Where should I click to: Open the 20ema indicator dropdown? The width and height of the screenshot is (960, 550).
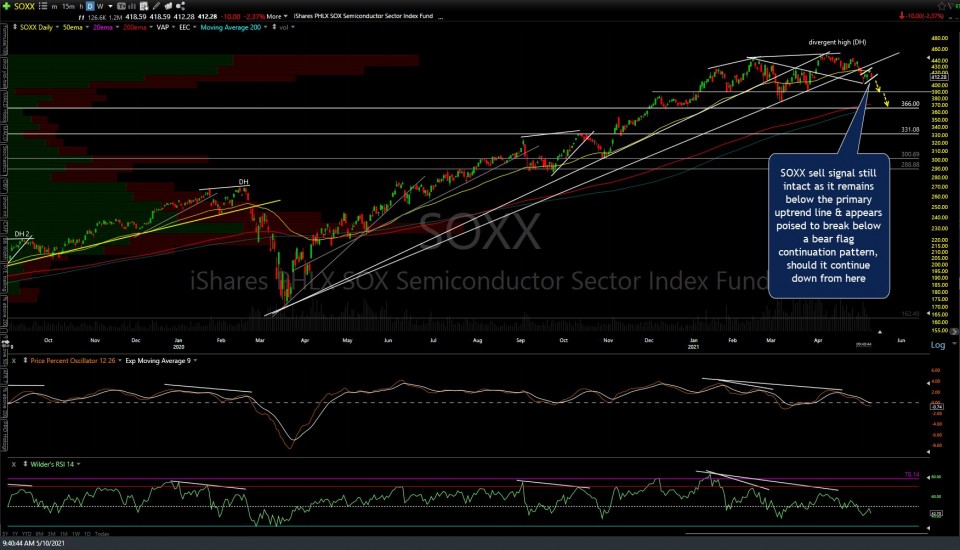(x=118, y=27)
